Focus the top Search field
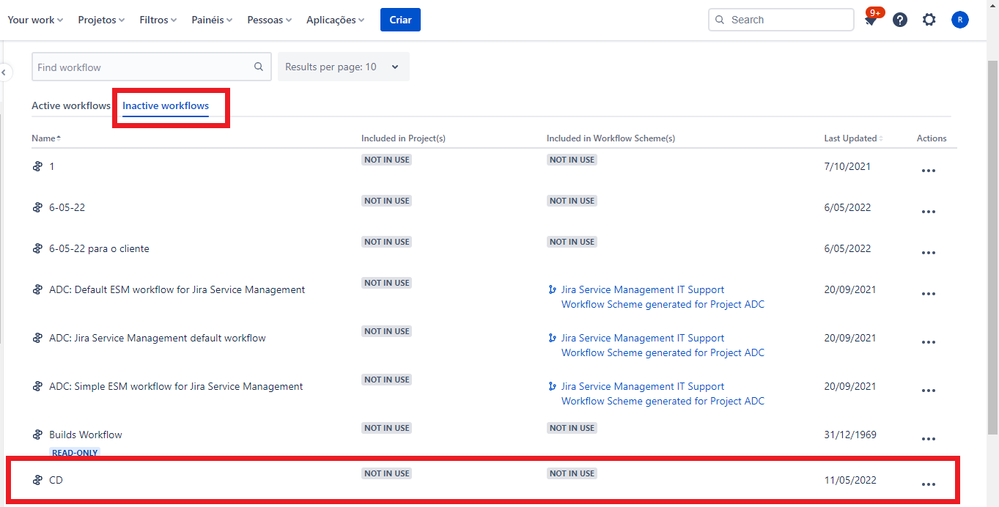 click(781, 20)
